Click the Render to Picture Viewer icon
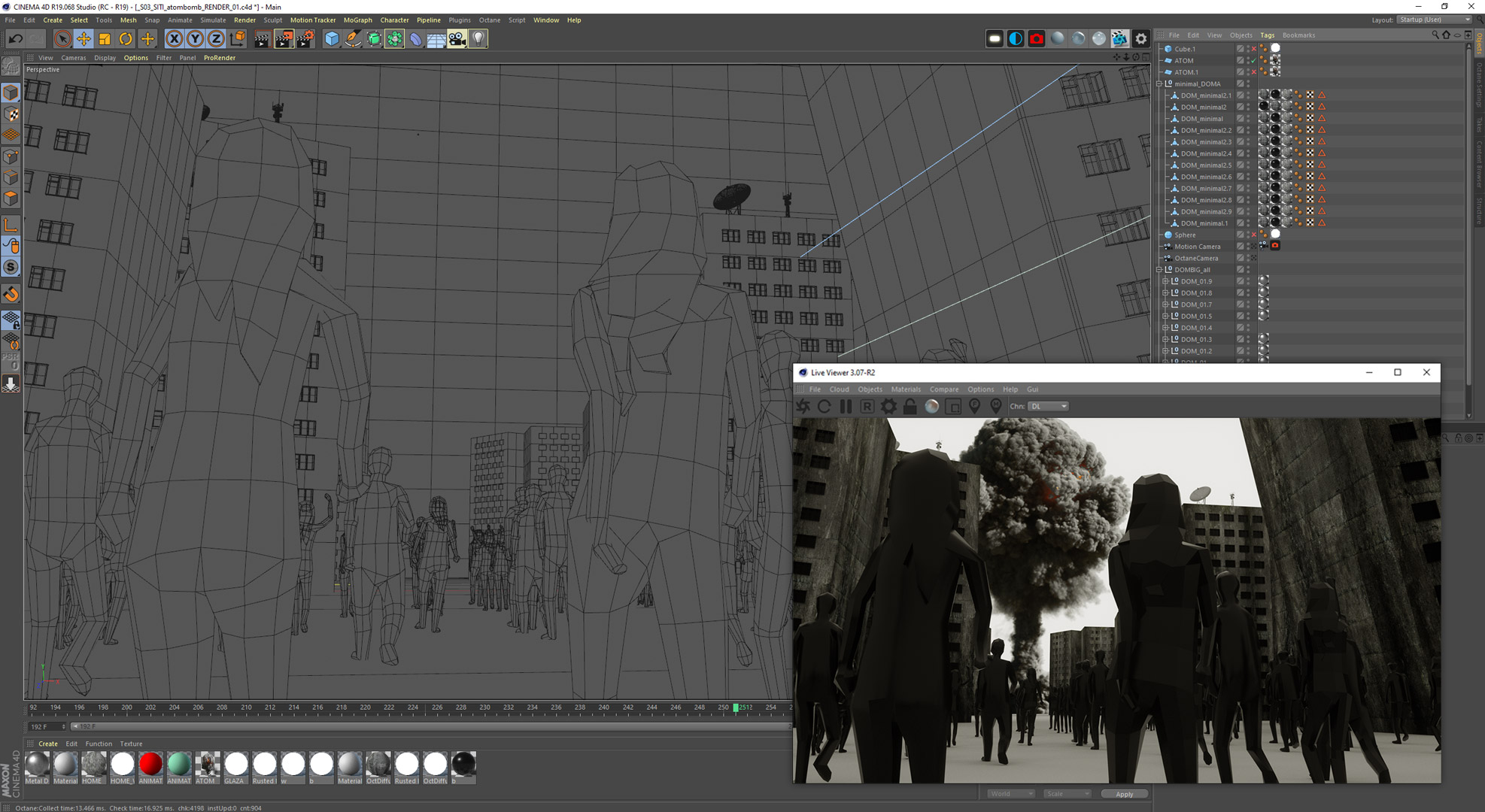Screen dimensions: 1485x812 (284, 38)
